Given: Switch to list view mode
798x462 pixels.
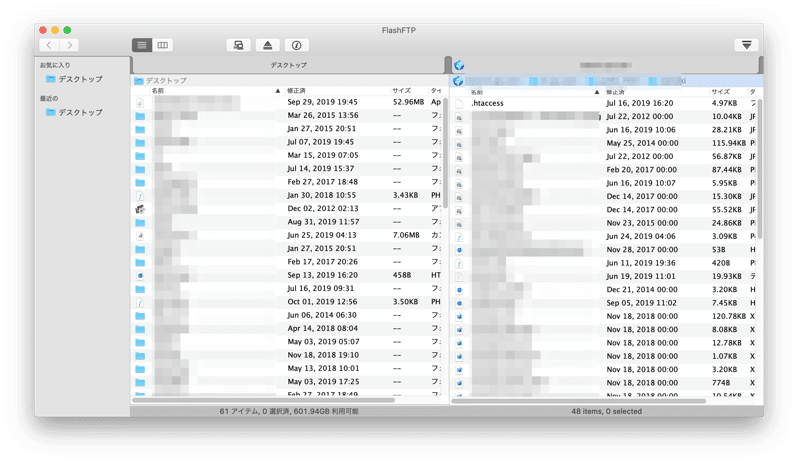Looking at the screenshot, I should point(142,45).
